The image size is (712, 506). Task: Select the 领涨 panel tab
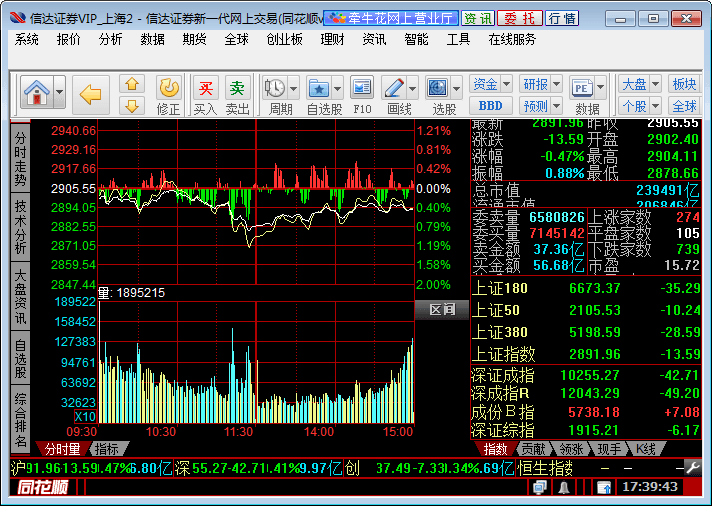[x=571, y=449]
